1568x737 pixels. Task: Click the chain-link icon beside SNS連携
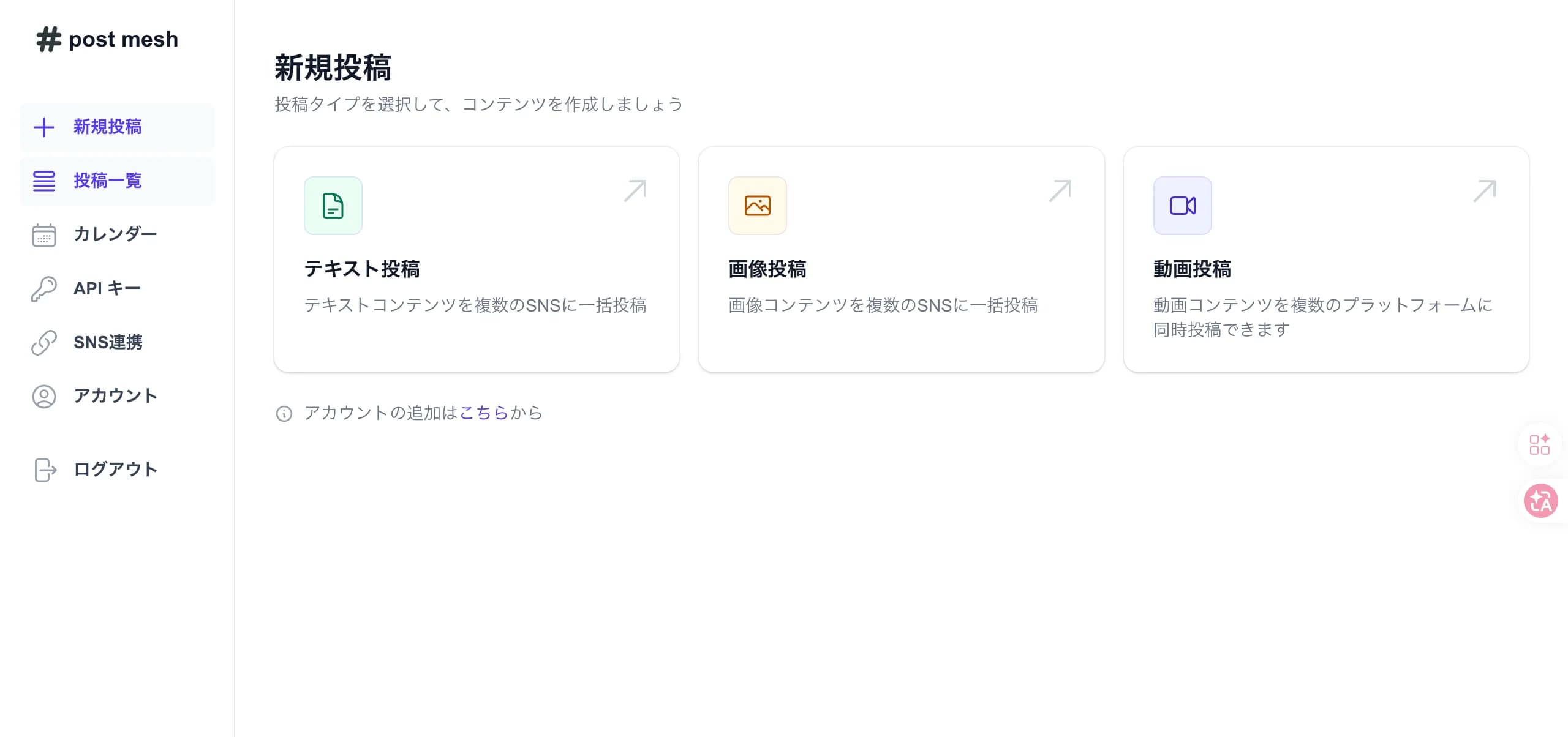pos(44,342)
